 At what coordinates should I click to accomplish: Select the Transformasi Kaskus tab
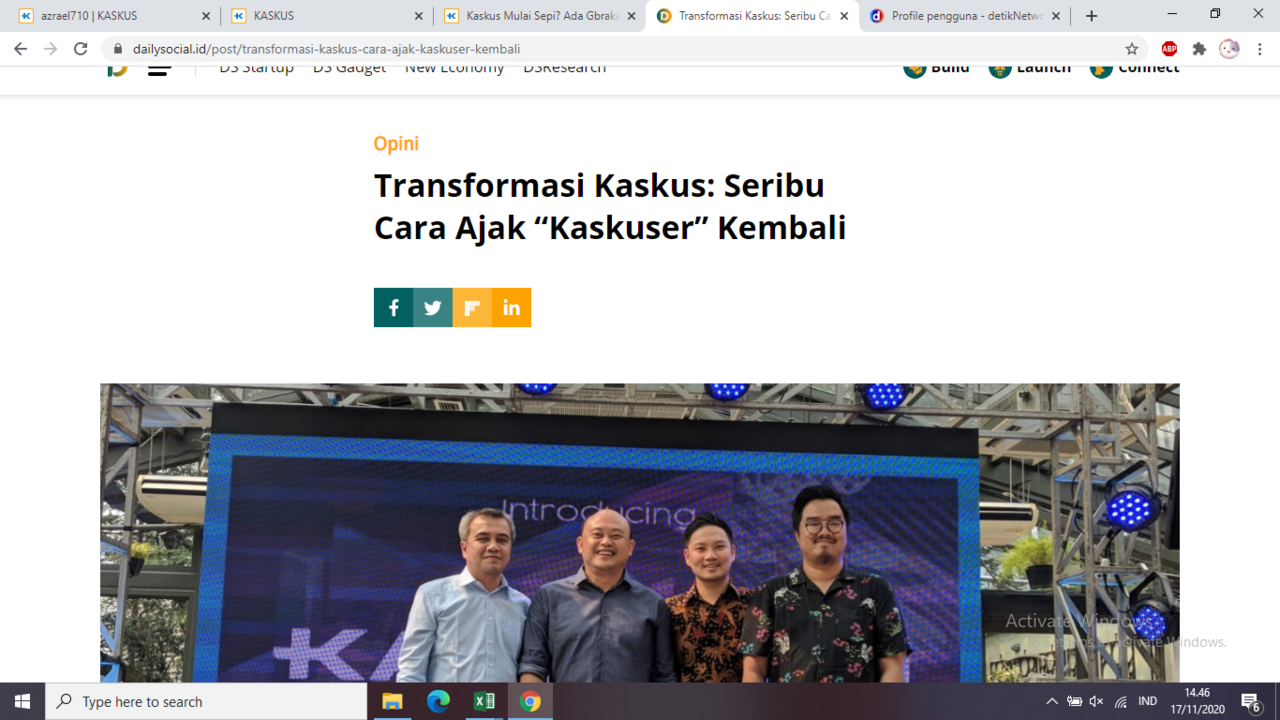point(752,16)
